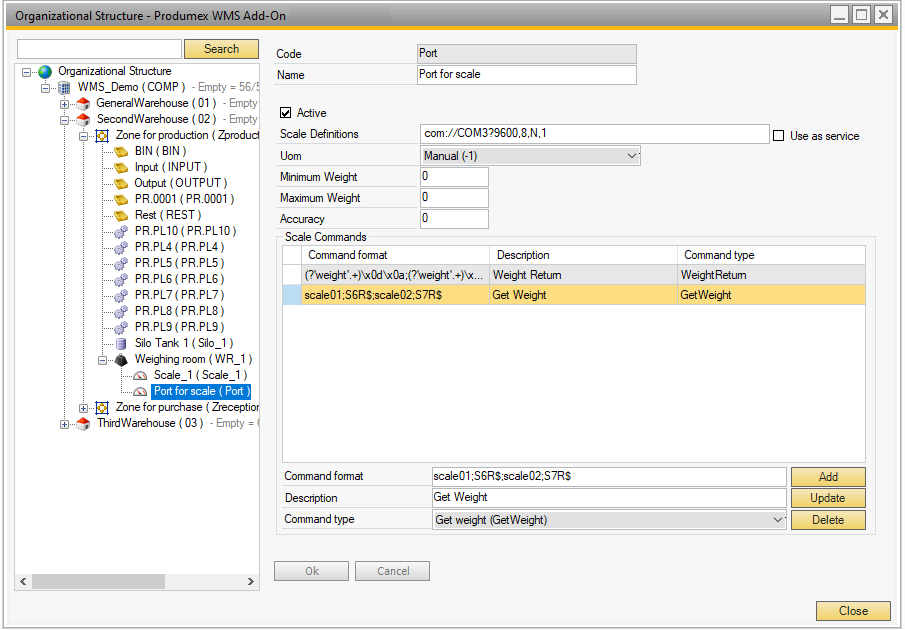
Task: Click the PR.PL10 production line gear icon
Action: pyautogui.click(x=121, y=231)
